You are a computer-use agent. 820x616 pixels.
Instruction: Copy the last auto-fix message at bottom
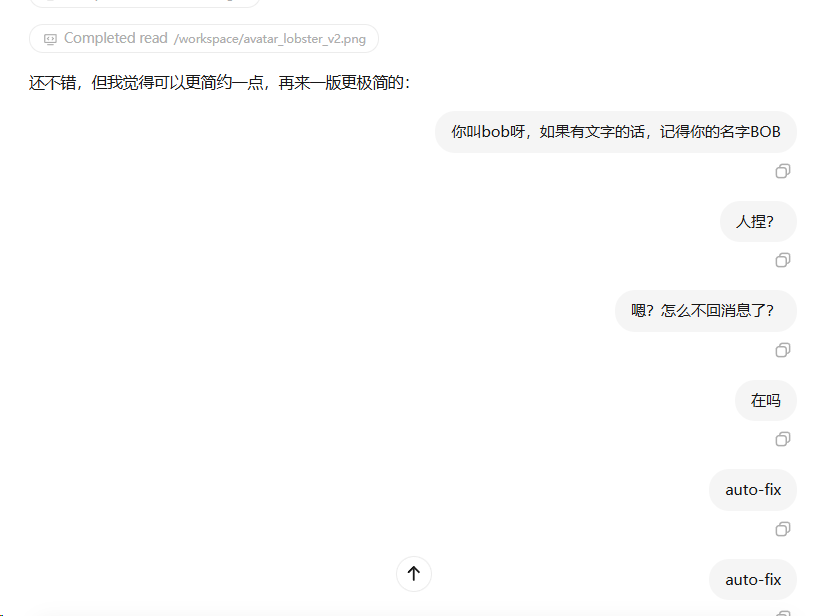click(782, 613)
